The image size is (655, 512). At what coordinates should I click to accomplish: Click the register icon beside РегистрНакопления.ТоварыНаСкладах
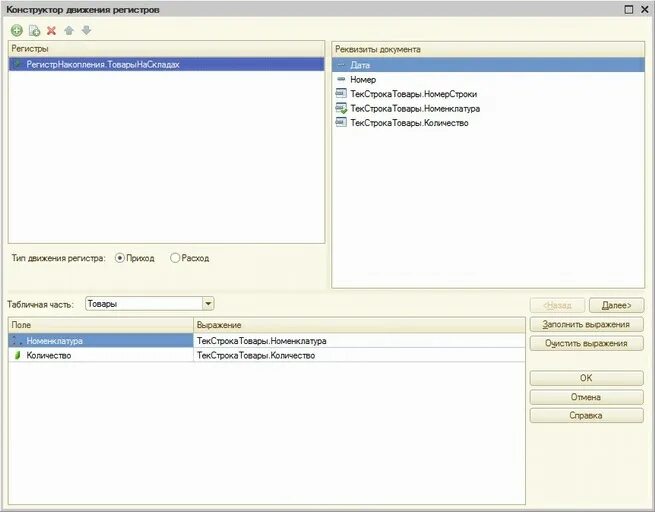coord(17,64)
